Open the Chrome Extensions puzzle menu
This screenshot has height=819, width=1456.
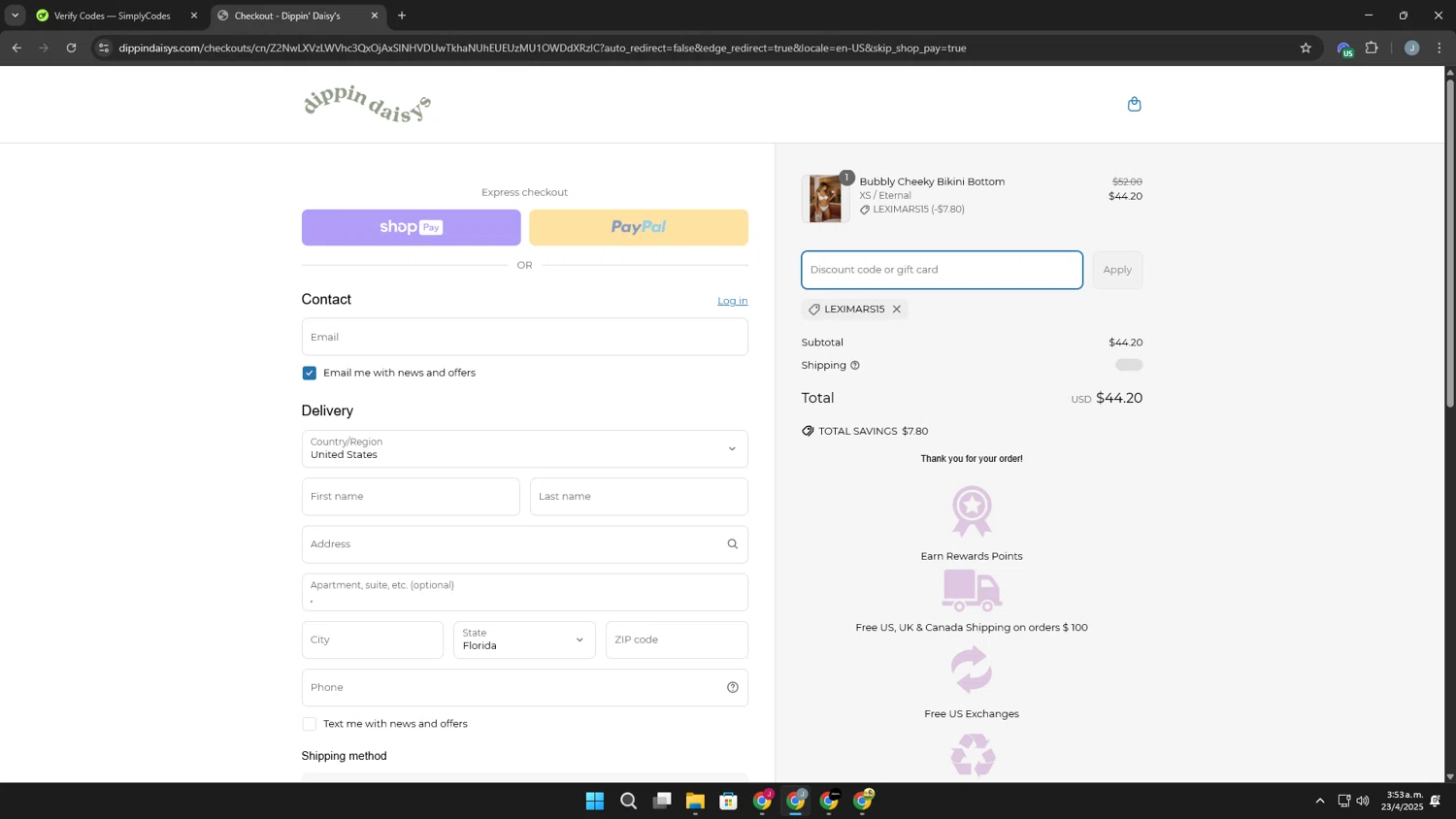tap(1372, 48)
